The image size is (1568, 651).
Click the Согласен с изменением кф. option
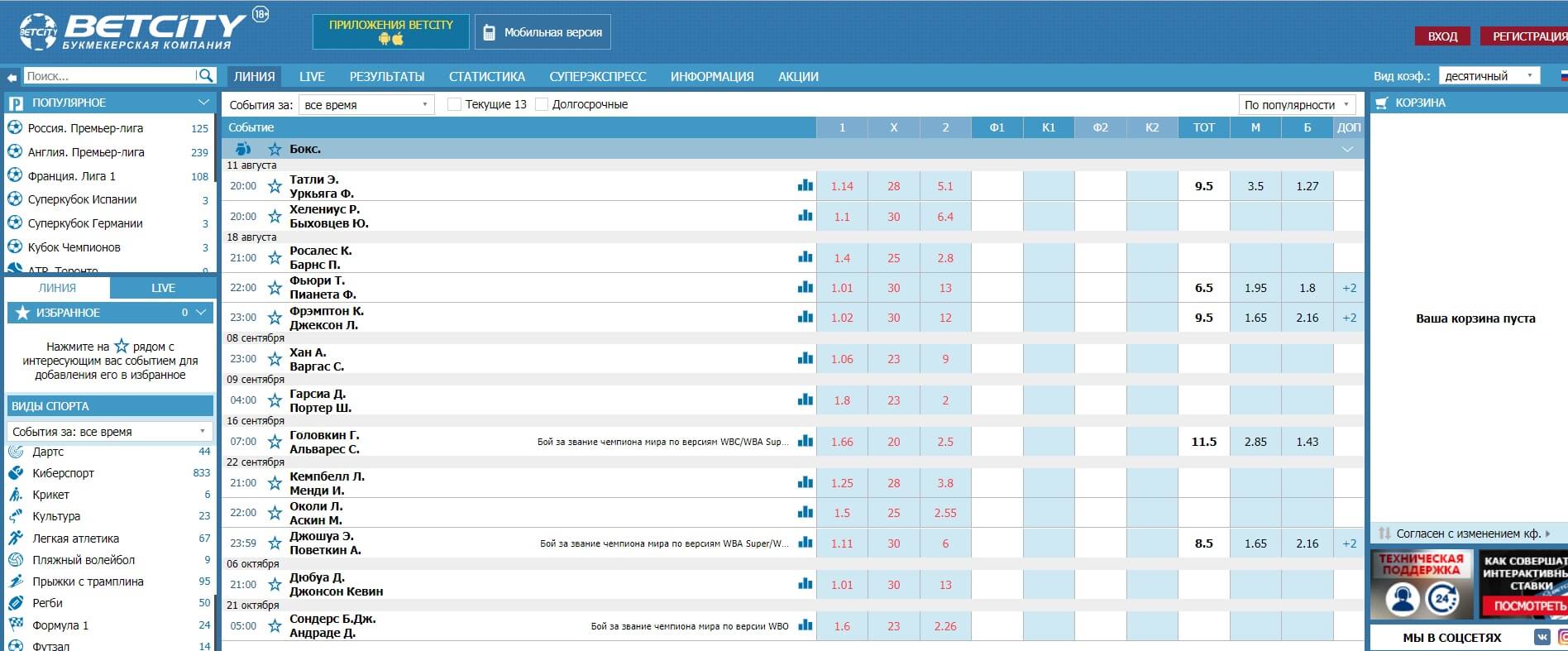pyautogui.click(x=1468, y=534)
